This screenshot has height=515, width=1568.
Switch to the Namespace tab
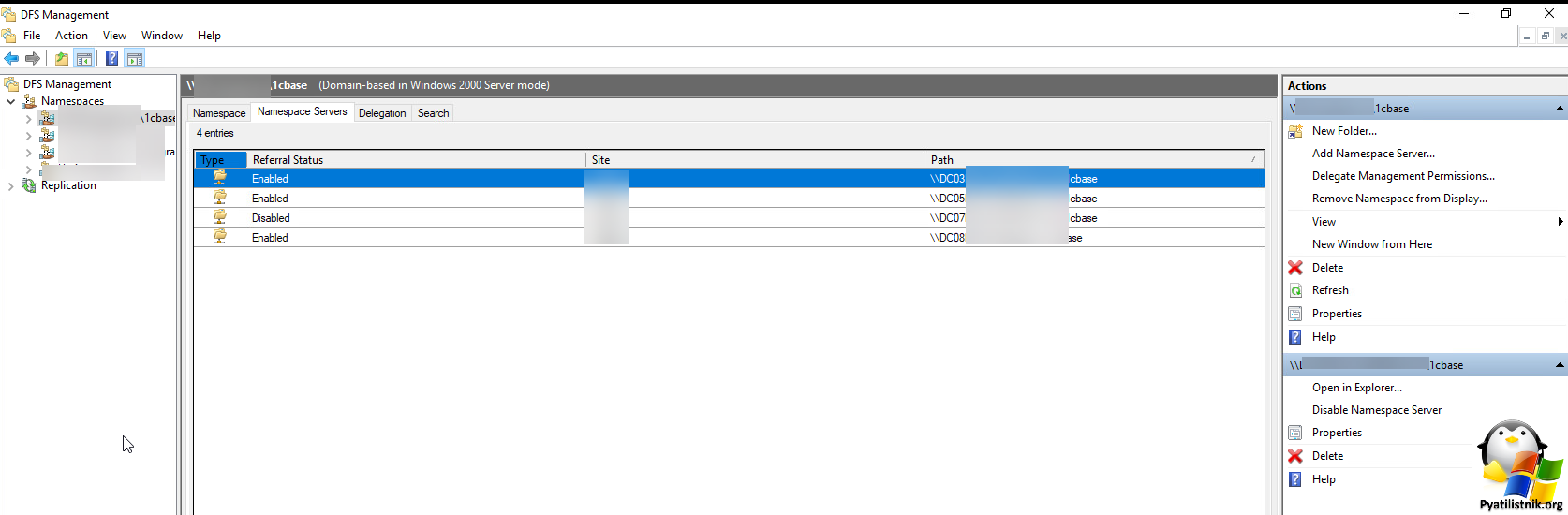pyautogui.click(x=219, y=113)
